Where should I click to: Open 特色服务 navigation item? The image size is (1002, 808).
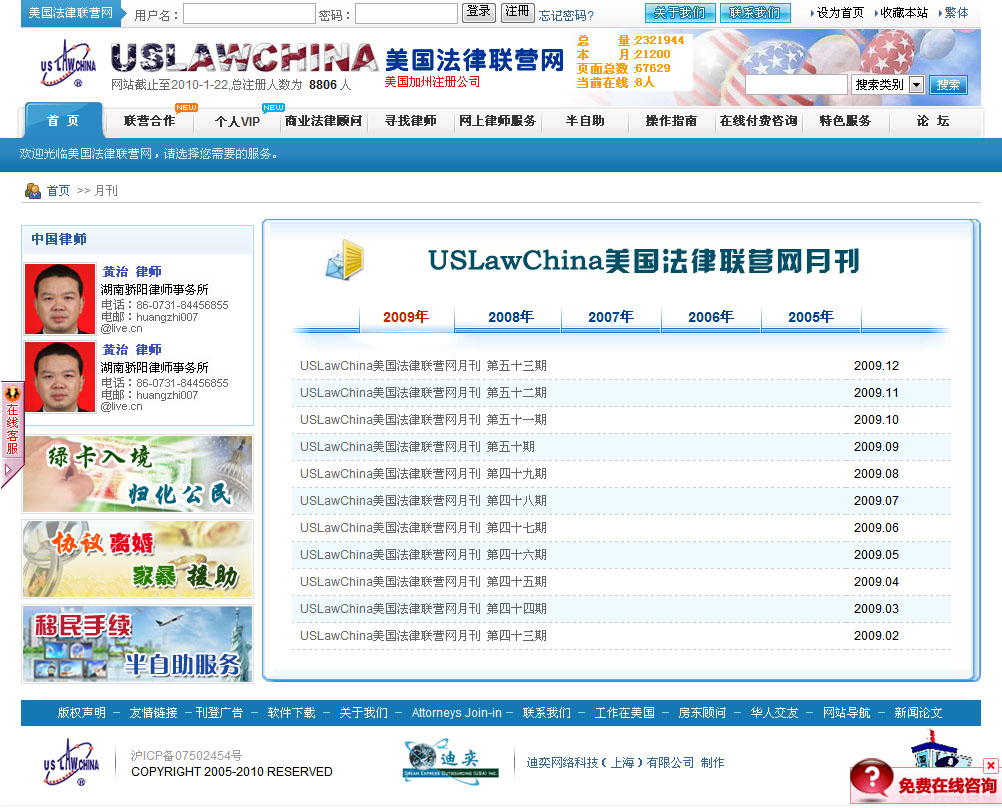(845, 121)
